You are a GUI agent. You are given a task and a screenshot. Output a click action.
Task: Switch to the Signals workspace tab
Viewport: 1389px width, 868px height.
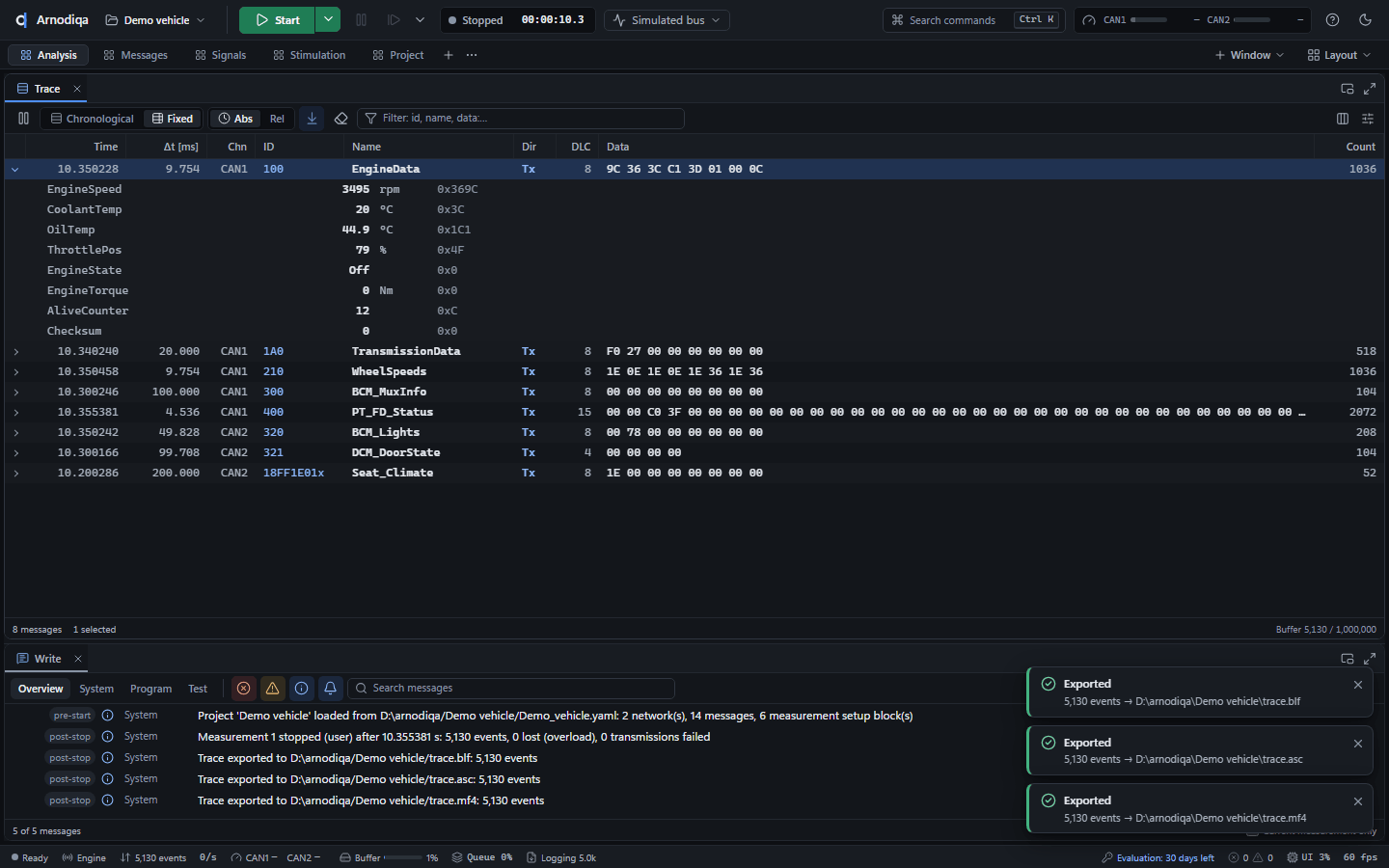click(x=221, y=55)
